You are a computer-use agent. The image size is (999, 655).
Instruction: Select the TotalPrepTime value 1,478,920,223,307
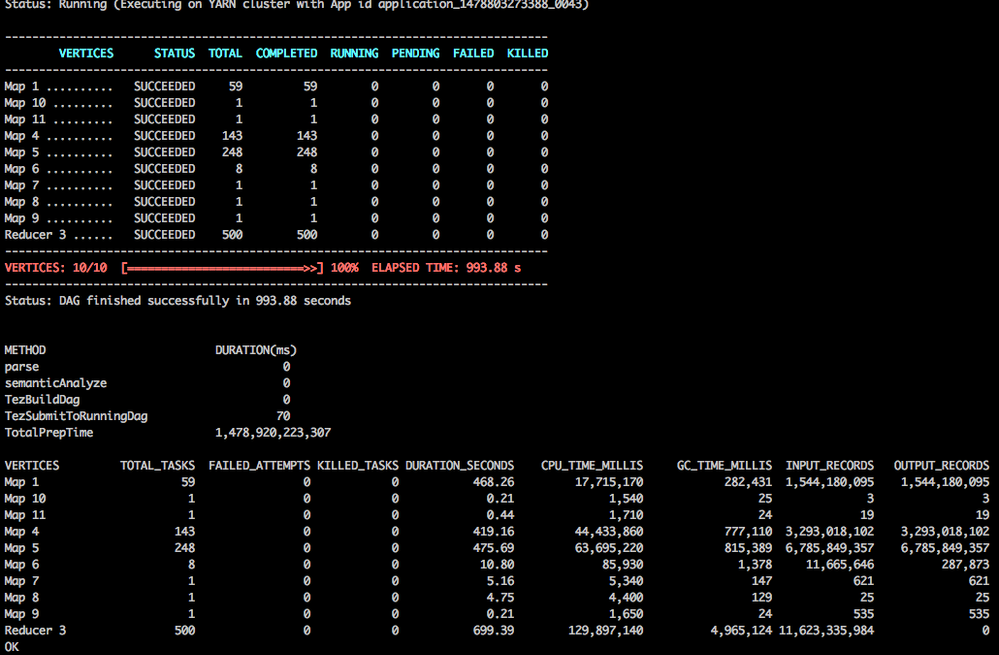[273, 433]
